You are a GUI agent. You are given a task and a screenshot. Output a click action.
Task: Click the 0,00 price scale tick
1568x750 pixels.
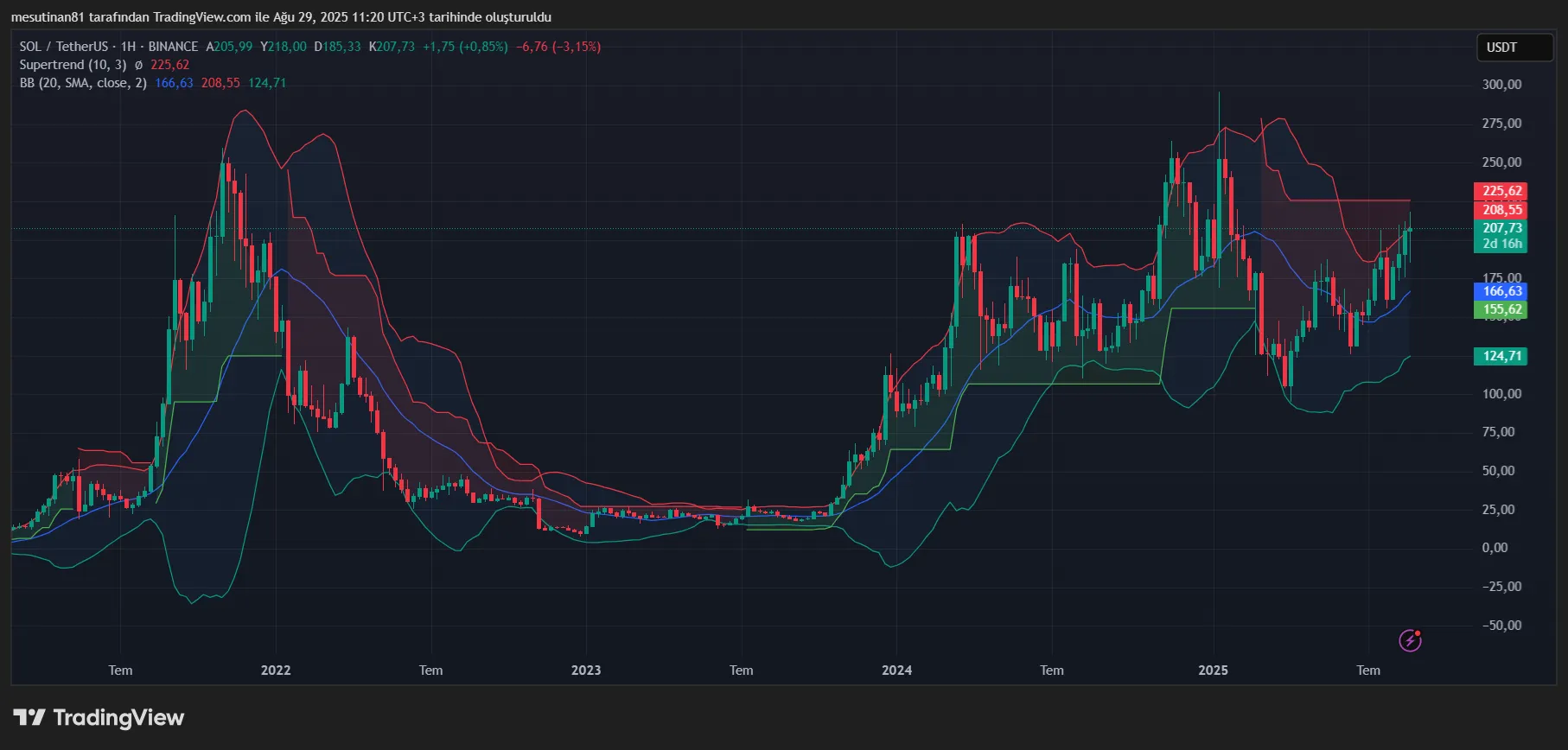click(x=1495, y=548)
